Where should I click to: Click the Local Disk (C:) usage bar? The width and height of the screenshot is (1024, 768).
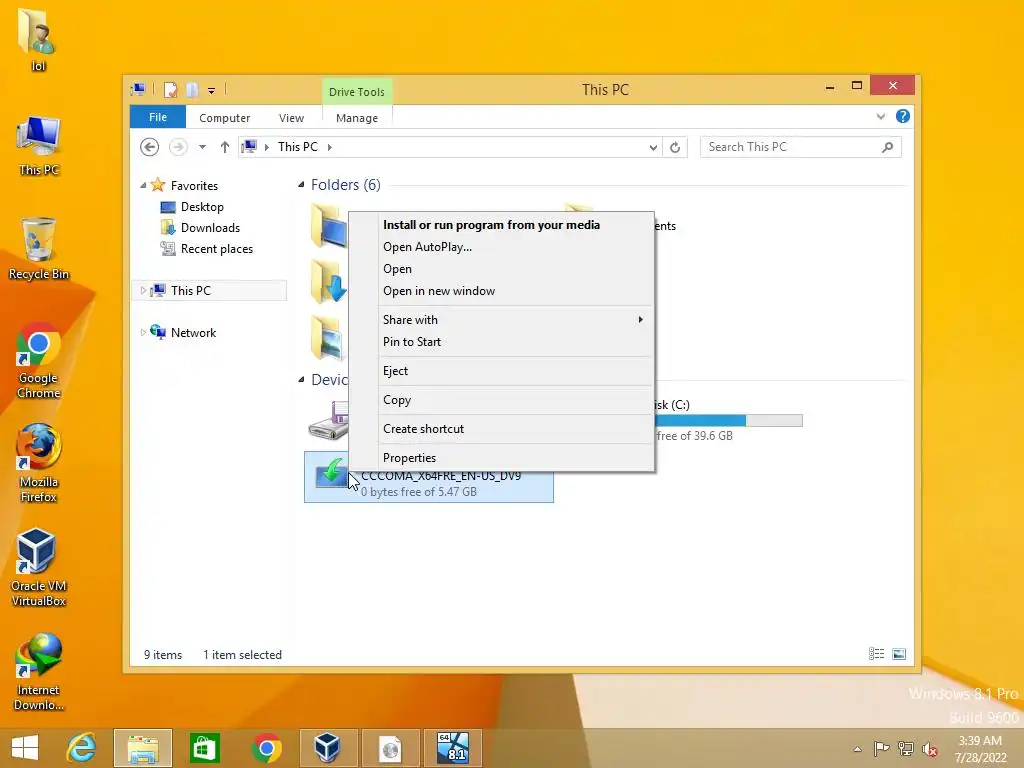pyautogui.click(x=729, y=421)
